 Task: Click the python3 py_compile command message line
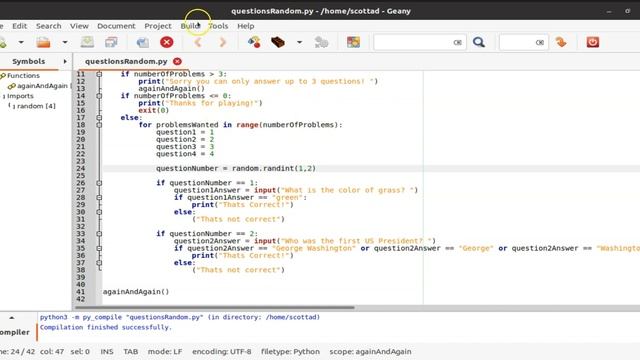pos(180,317)
